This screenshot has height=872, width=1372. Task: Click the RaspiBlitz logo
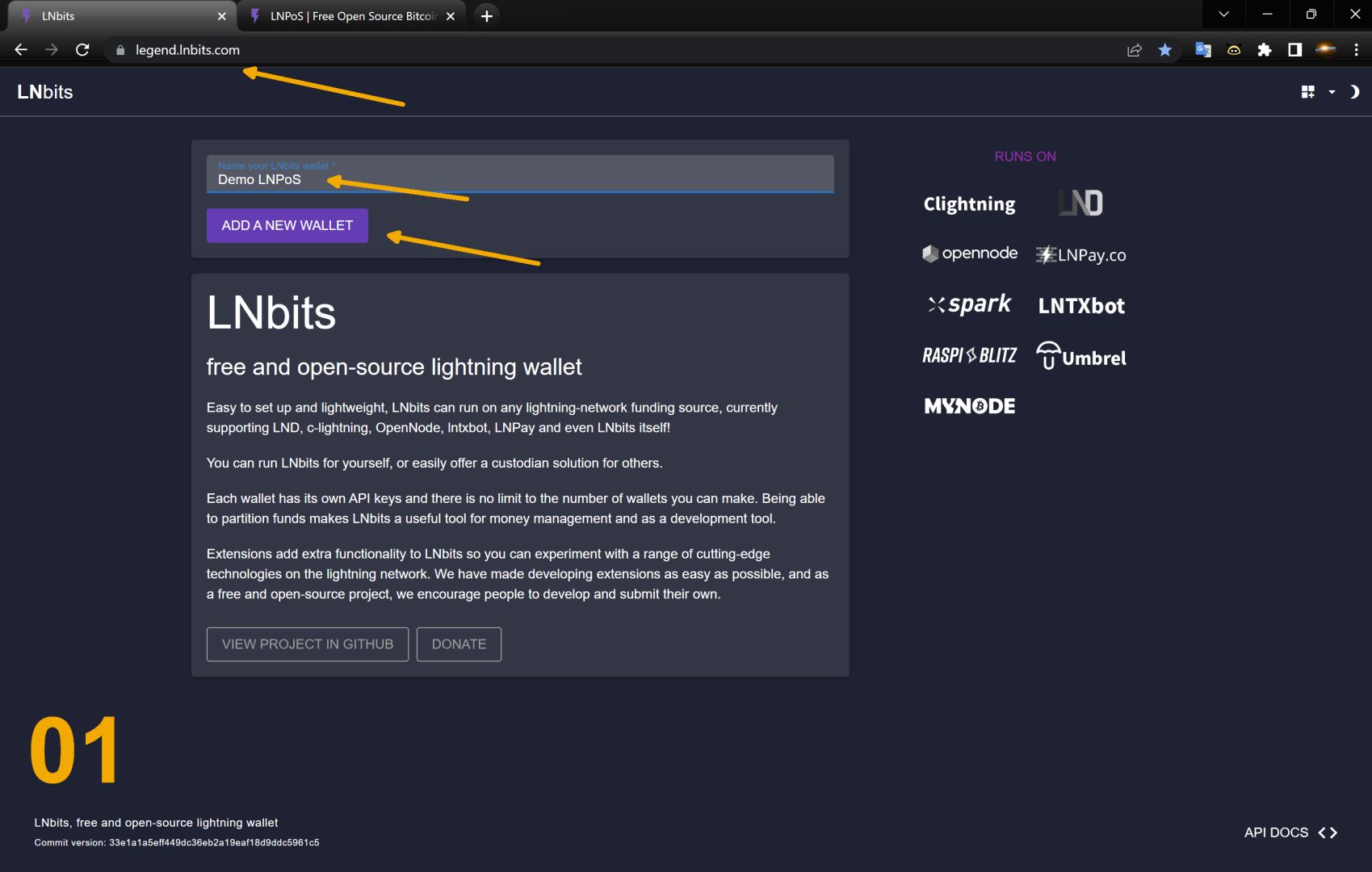click(969, 355)
